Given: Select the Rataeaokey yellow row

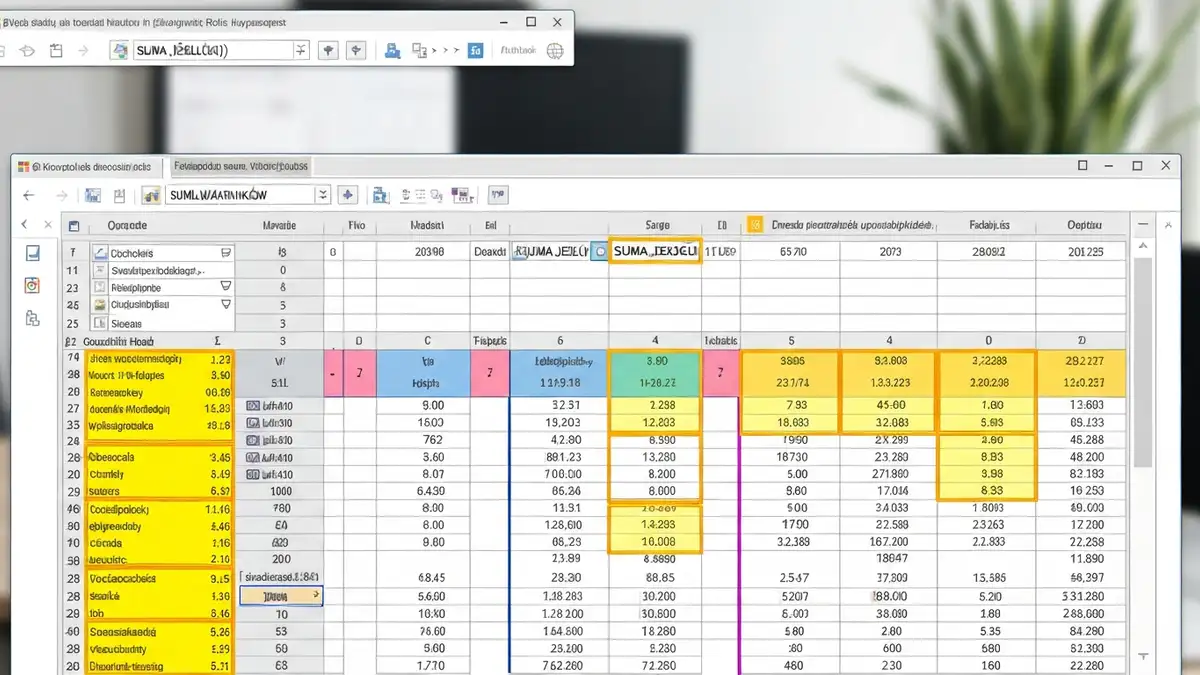Looking at the screenshot, I should (x=159, y=392).
